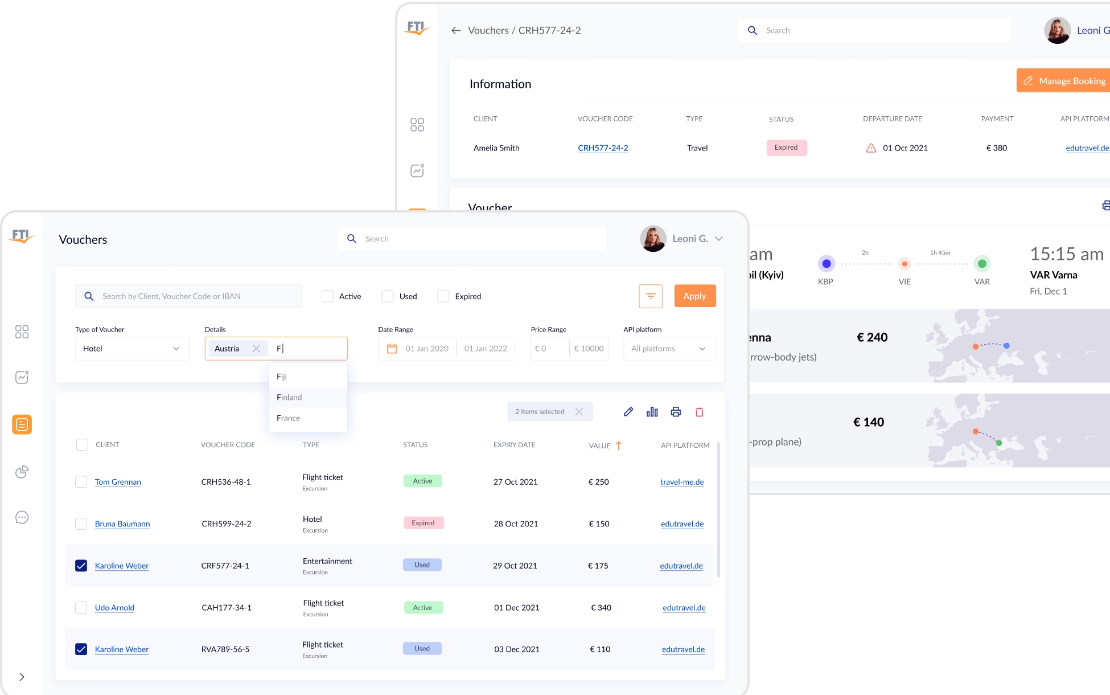Open edutravel.de link in Bruna Baumann row

682,524
